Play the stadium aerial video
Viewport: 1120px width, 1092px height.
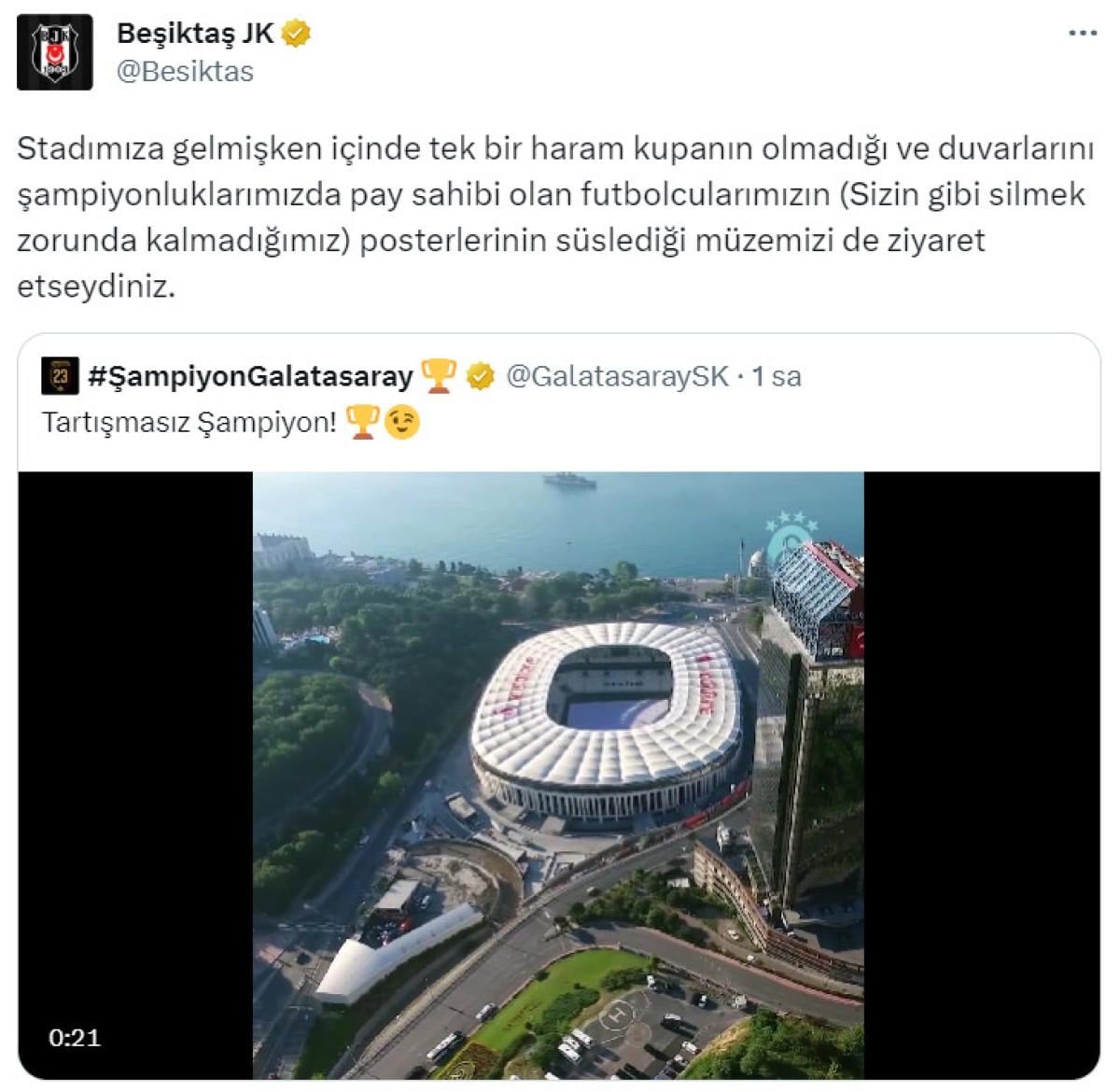pyautogui.click(x=558, y=776)
